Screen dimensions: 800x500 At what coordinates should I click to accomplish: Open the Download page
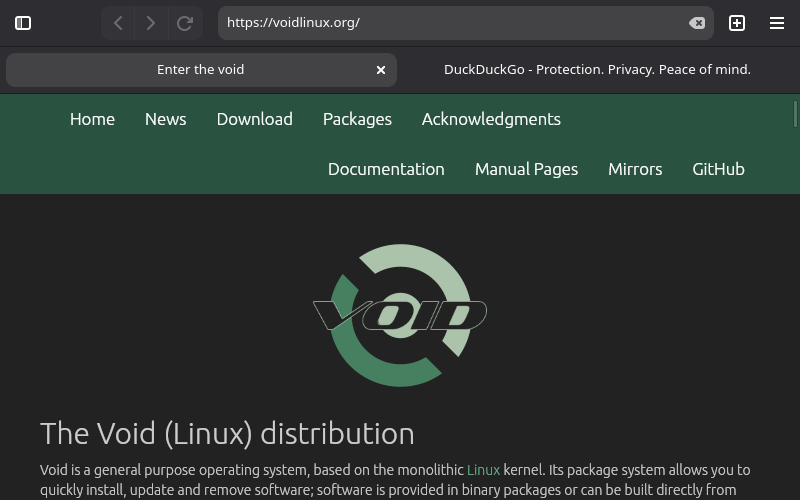pos(254,119)
